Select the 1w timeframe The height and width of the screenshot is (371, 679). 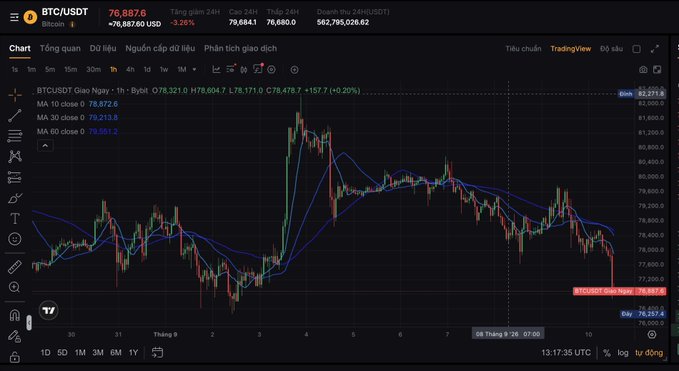coord(164,69)
